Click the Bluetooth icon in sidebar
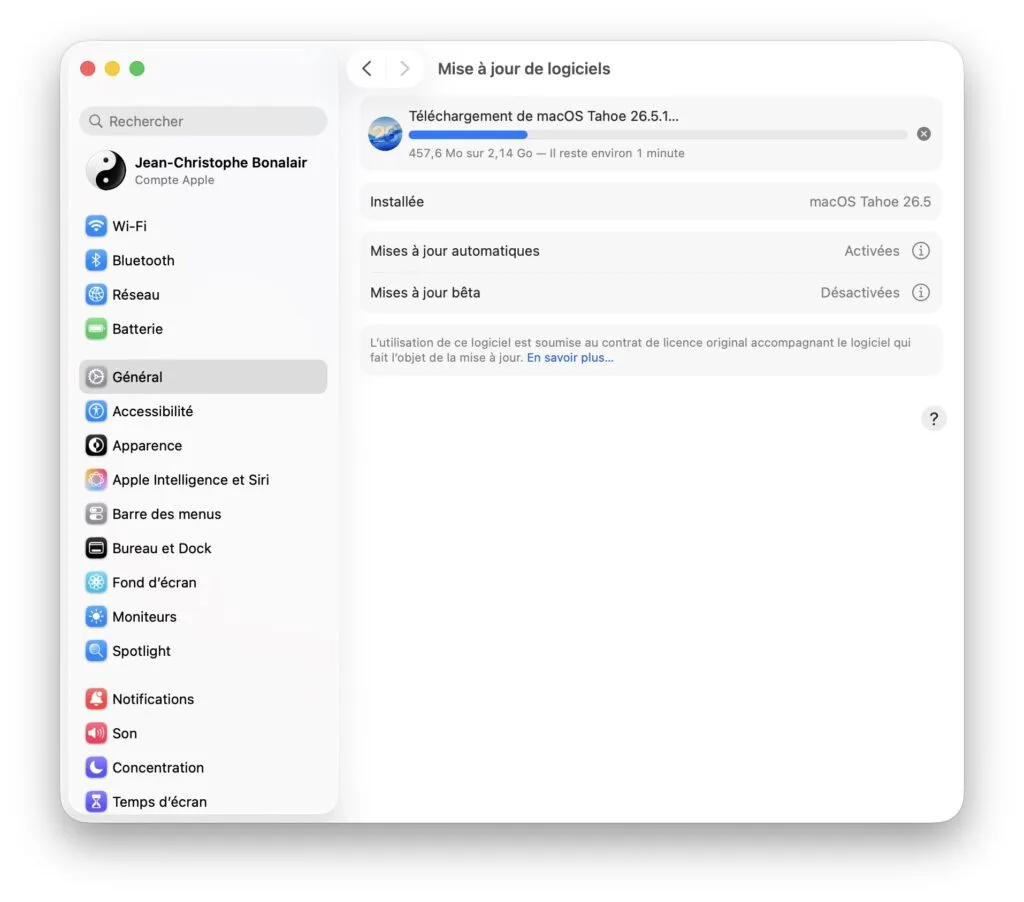 click(x=96, y=261)
